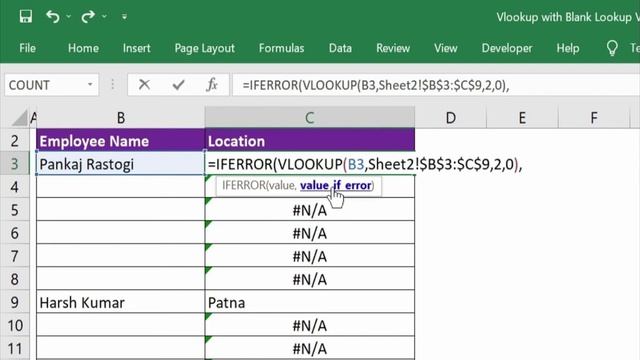Click the value_if_error tooltip argument link
Viewport: 640px width, 360px height.
336,185
